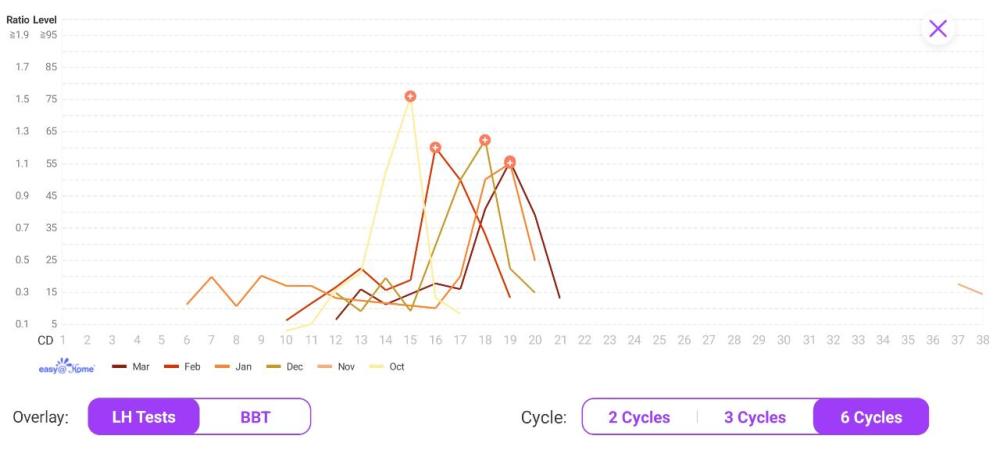Show 3 Cycles on the chart
The width and height of the screenshot is (1000, 450).
(x=755, y=417)
